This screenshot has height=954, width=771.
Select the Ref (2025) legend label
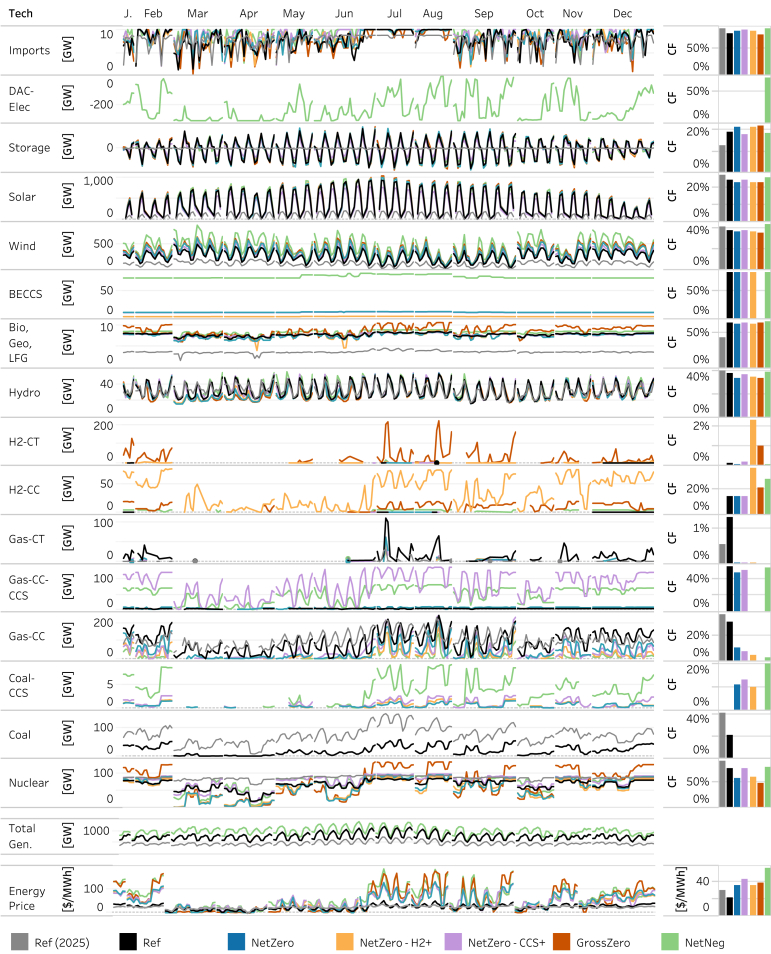[x=61, y=942]
